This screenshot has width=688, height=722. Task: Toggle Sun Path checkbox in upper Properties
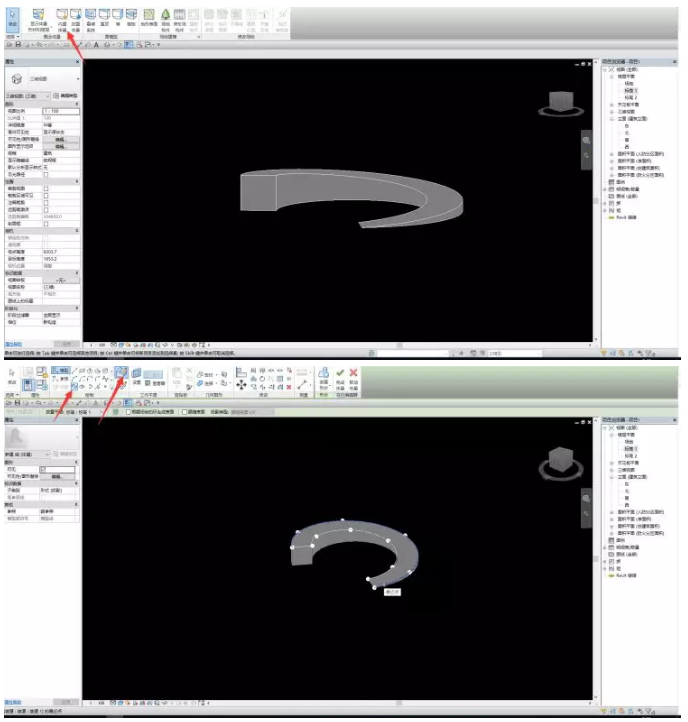[x=46, y=175]
